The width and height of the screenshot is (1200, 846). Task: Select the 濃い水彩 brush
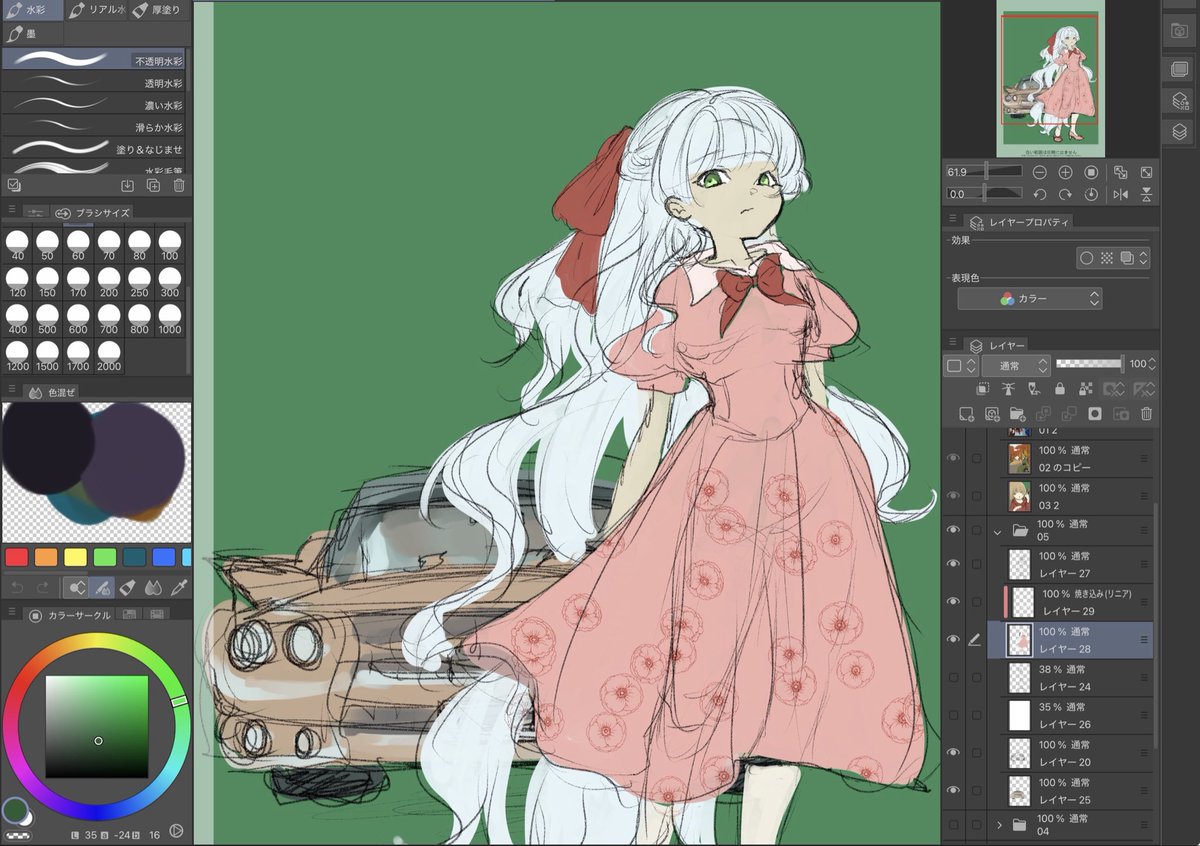[x=95, y=105]
